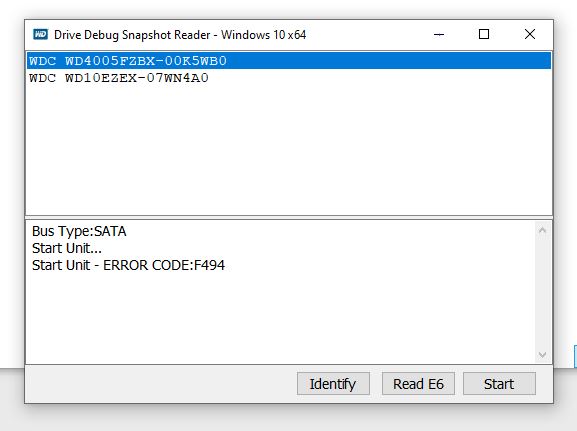Click the WD logo icon in title bar
Image resolution: width=577 pixels, height=431 pixels.
pos(40,35)
